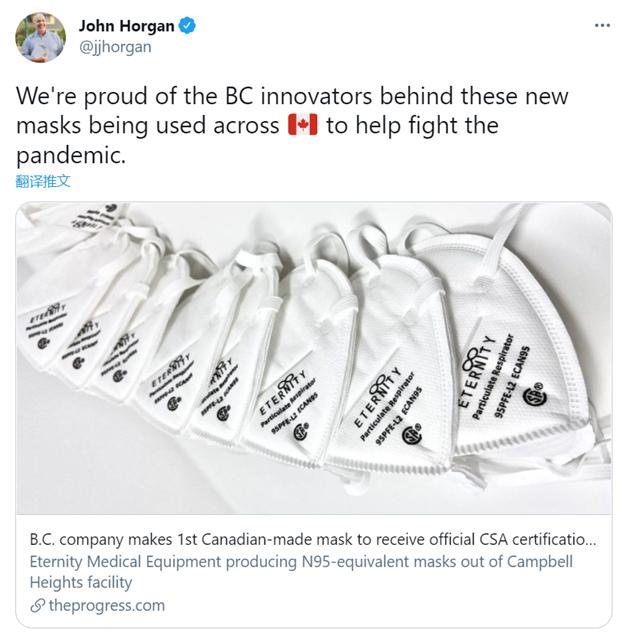Open the theprogress.com domain link

[x=107, y=606]
